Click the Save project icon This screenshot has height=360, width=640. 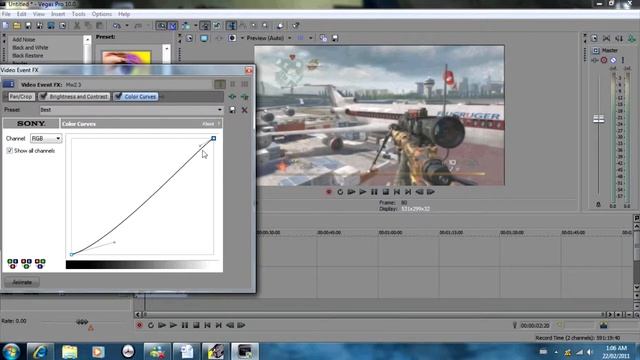pyautogui.click(x=28, y=26)
